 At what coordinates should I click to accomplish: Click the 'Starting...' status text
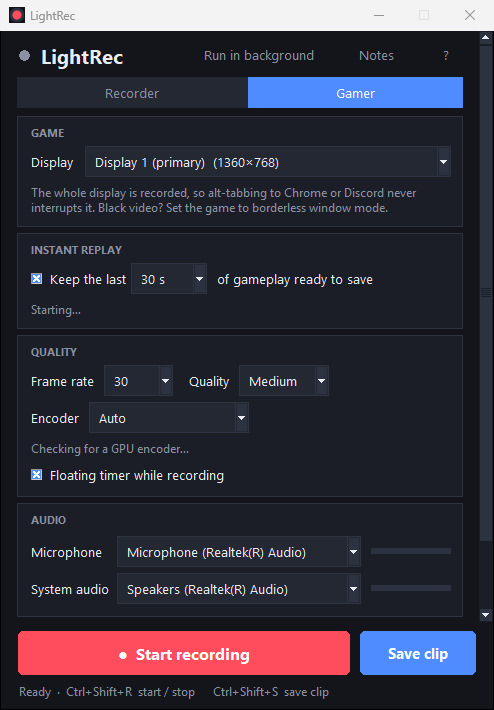pos(56,310)
